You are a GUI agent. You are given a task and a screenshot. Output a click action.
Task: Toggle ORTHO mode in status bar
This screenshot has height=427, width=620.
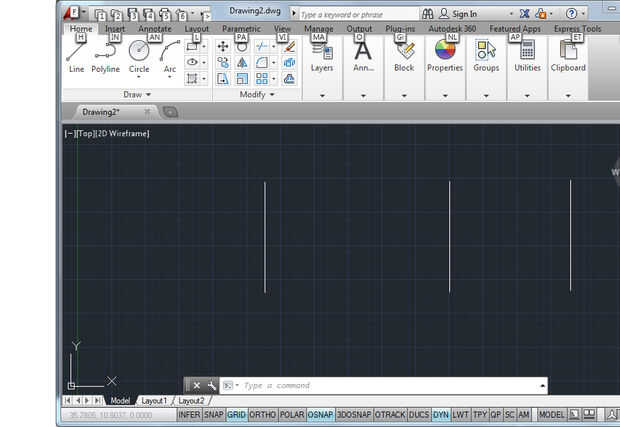263,415
